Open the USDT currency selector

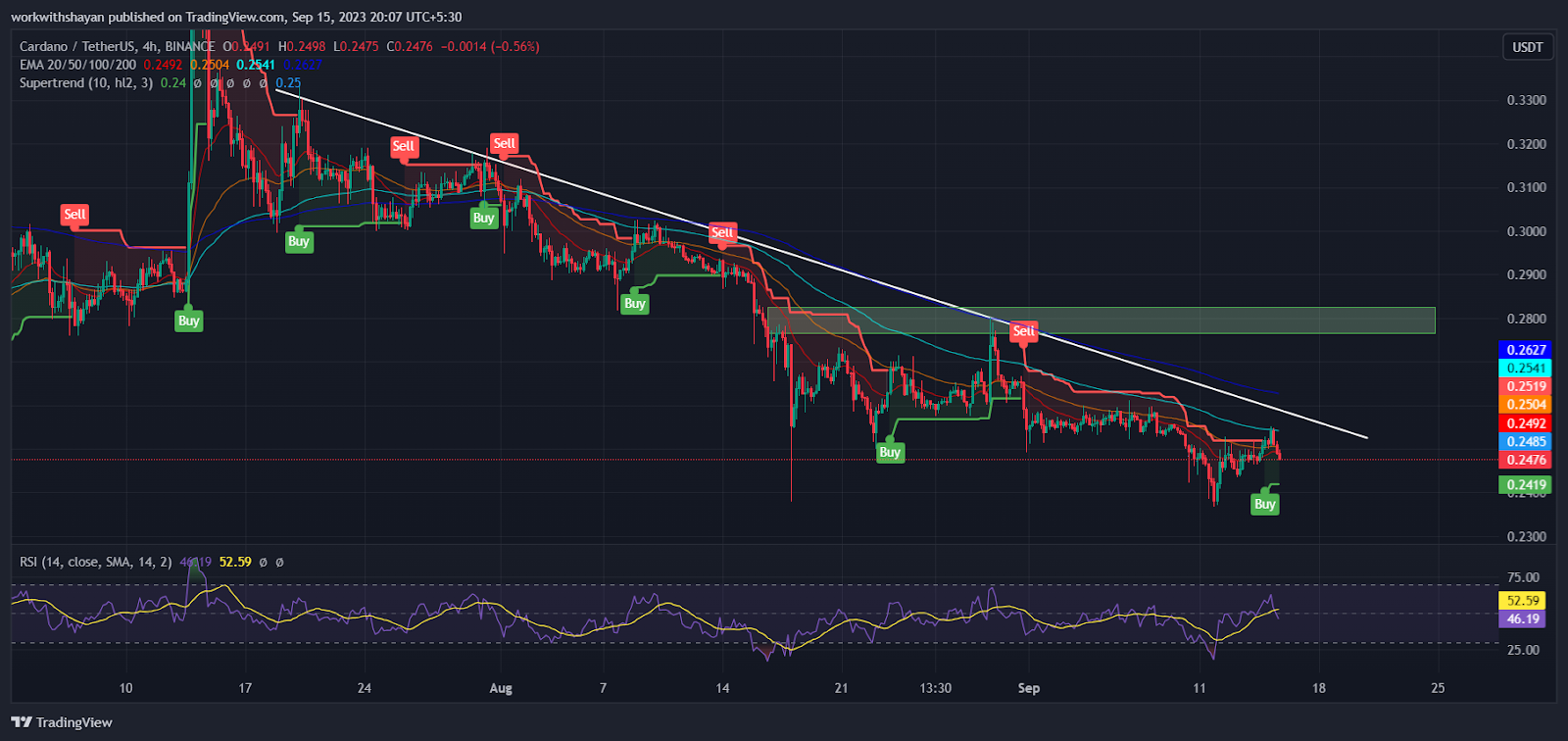click(x=1527, y=47)
